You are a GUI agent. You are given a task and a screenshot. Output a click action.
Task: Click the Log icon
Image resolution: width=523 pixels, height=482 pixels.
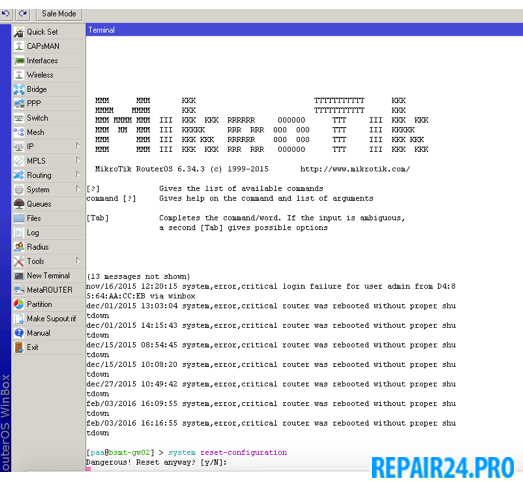pos(19,233)
